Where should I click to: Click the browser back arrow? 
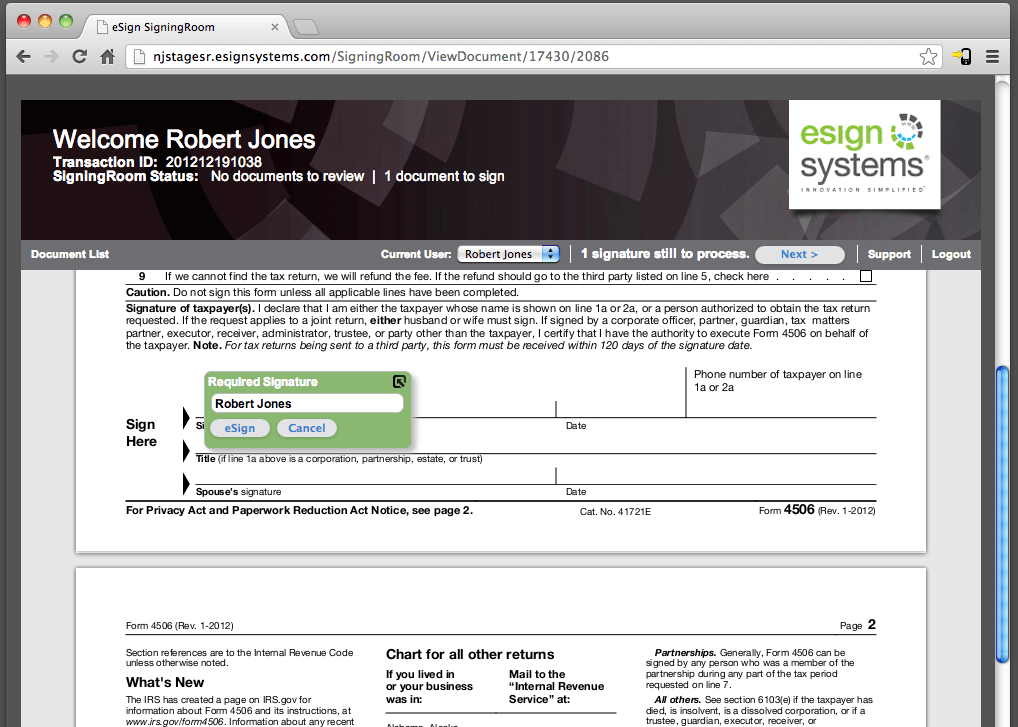24,57
